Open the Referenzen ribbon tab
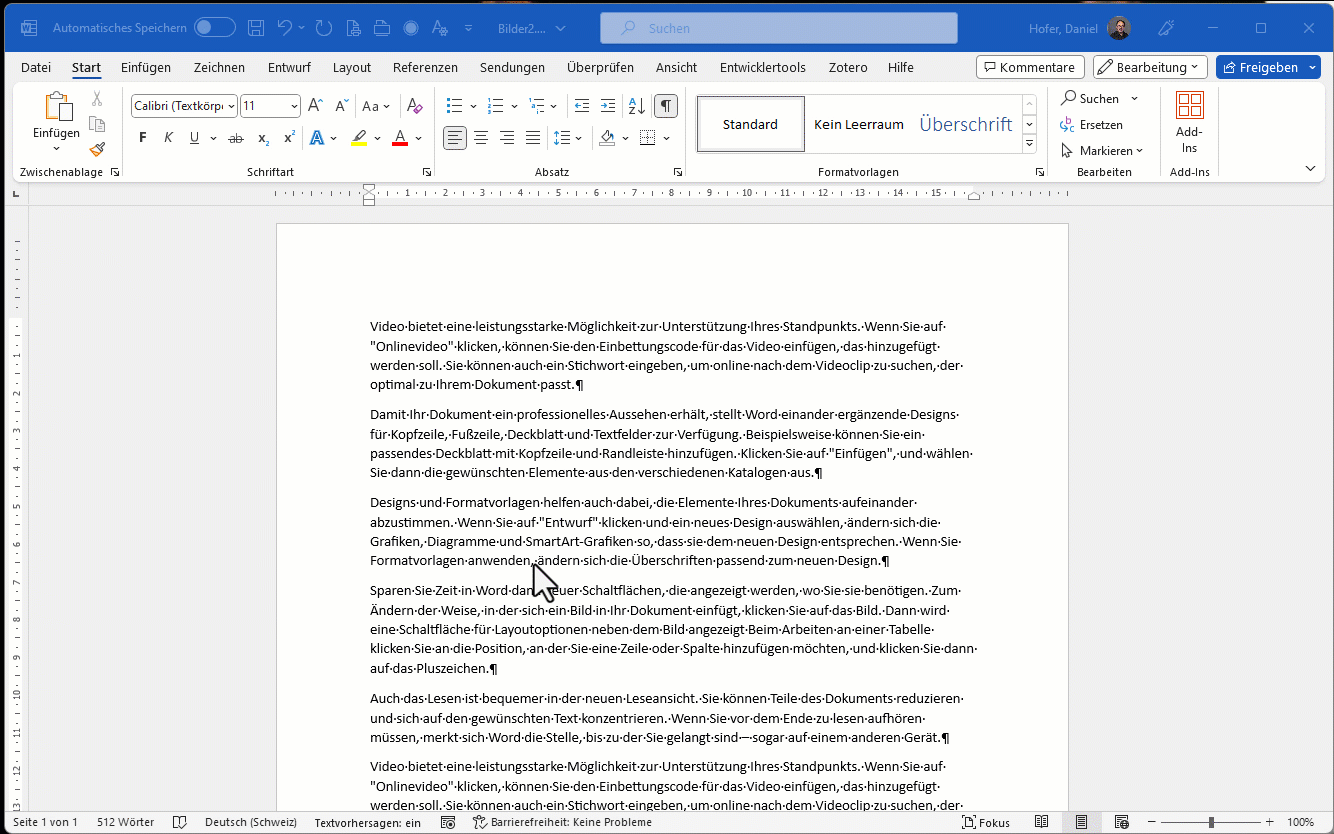 click(425, 67)
